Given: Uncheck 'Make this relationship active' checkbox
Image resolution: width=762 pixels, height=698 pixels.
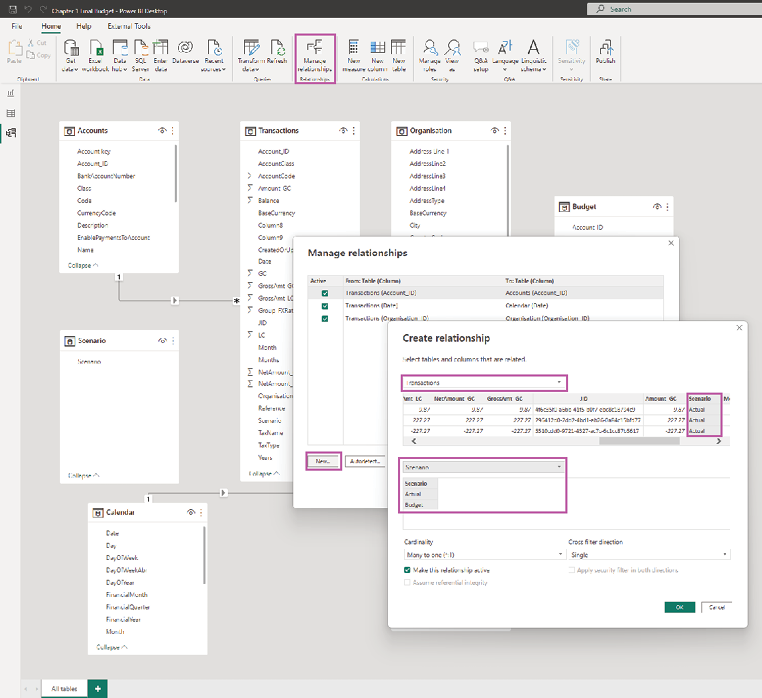Looking at the screenshot, I should click(406, 569).
